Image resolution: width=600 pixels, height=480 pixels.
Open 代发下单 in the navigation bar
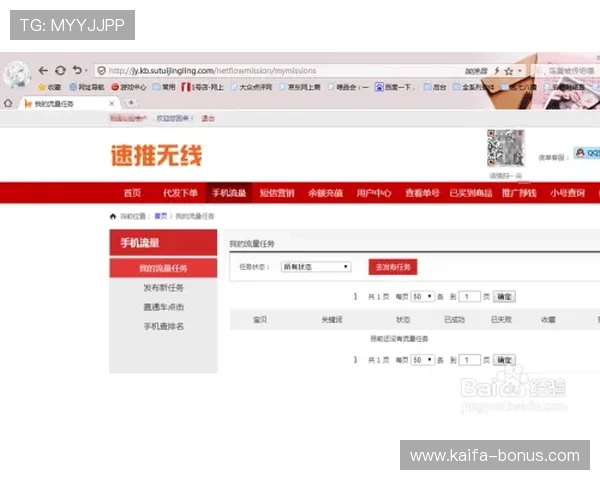point(180,193)
